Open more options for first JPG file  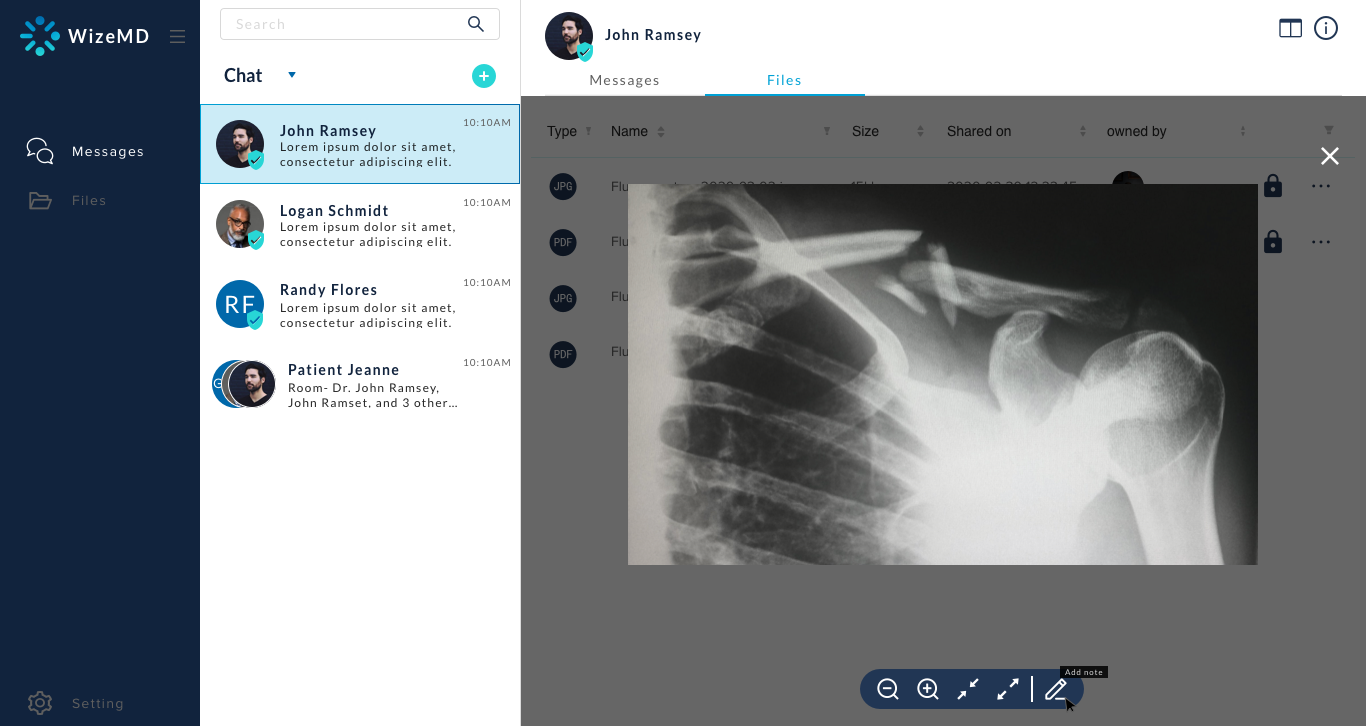click(x=1321, y=186)
